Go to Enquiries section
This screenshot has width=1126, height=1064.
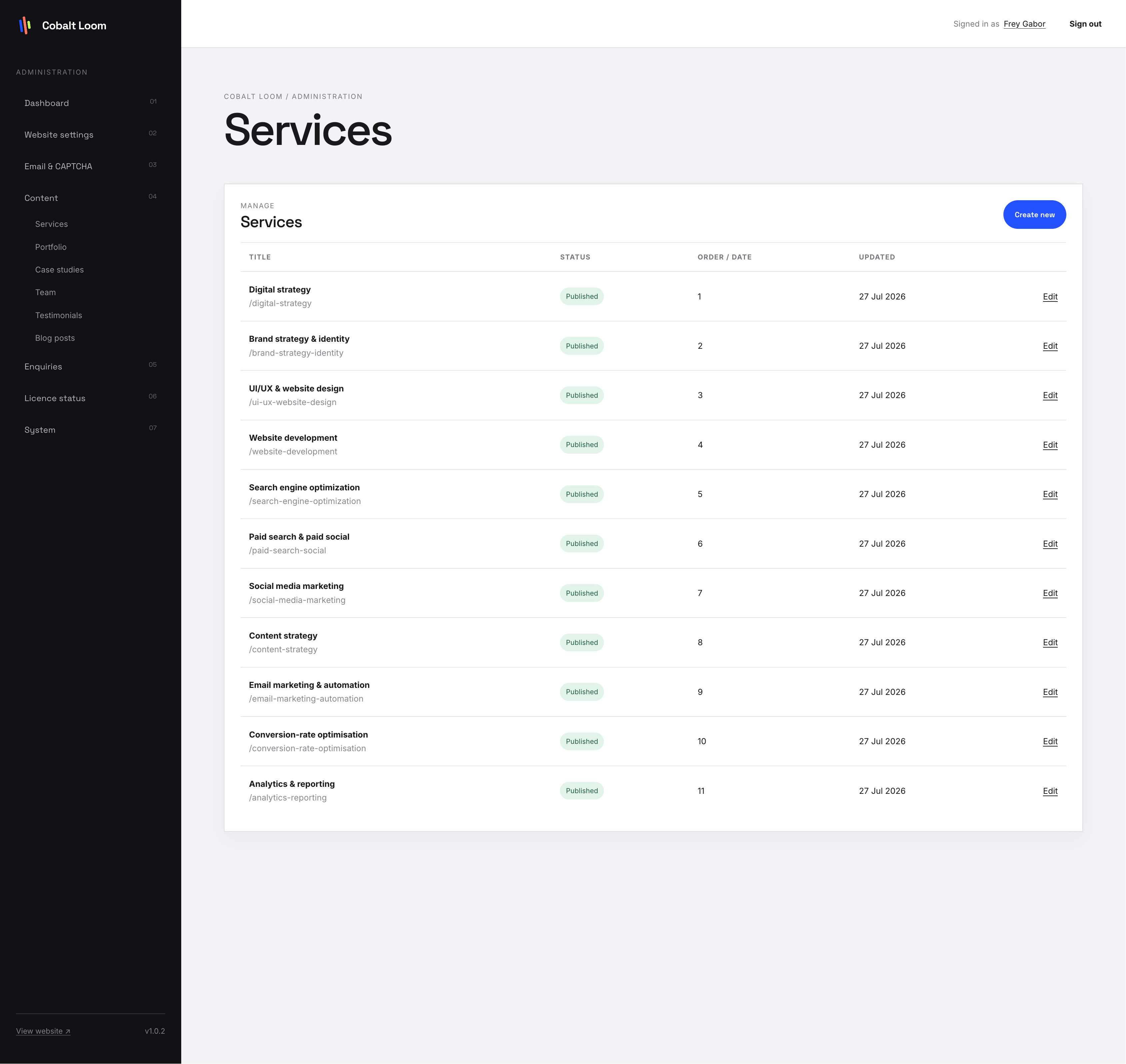pyautogui.click(x=90, y=367)
